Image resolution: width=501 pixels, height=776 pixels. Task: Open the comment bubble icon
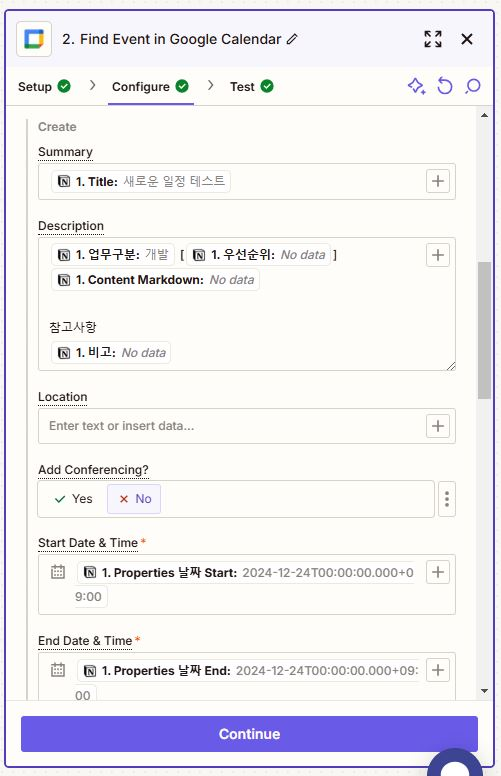click(473, 86)
